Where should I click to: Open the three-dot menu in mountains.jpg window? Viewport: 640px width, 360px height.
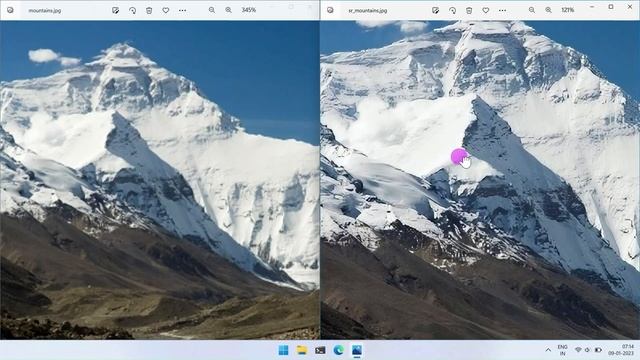pyautogui.click(x=182, y=10)
